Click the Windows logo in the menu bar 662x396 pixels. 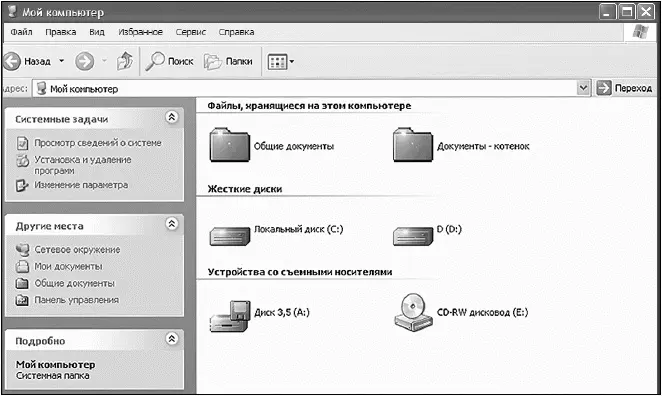640,32
